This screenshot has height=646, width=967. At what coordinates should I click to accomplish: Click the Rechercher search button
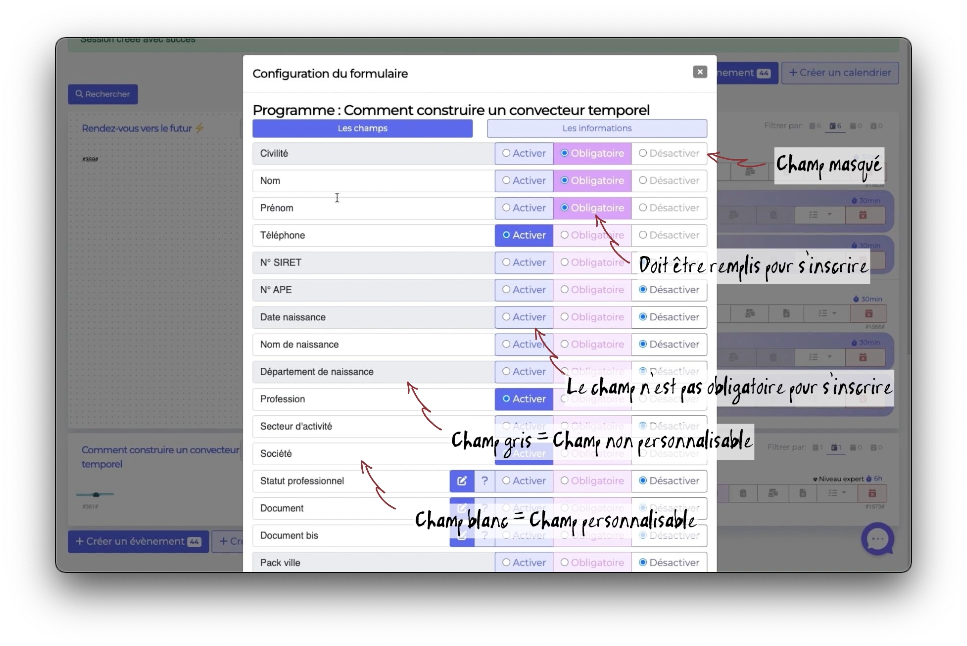click(x=103, y=94)
